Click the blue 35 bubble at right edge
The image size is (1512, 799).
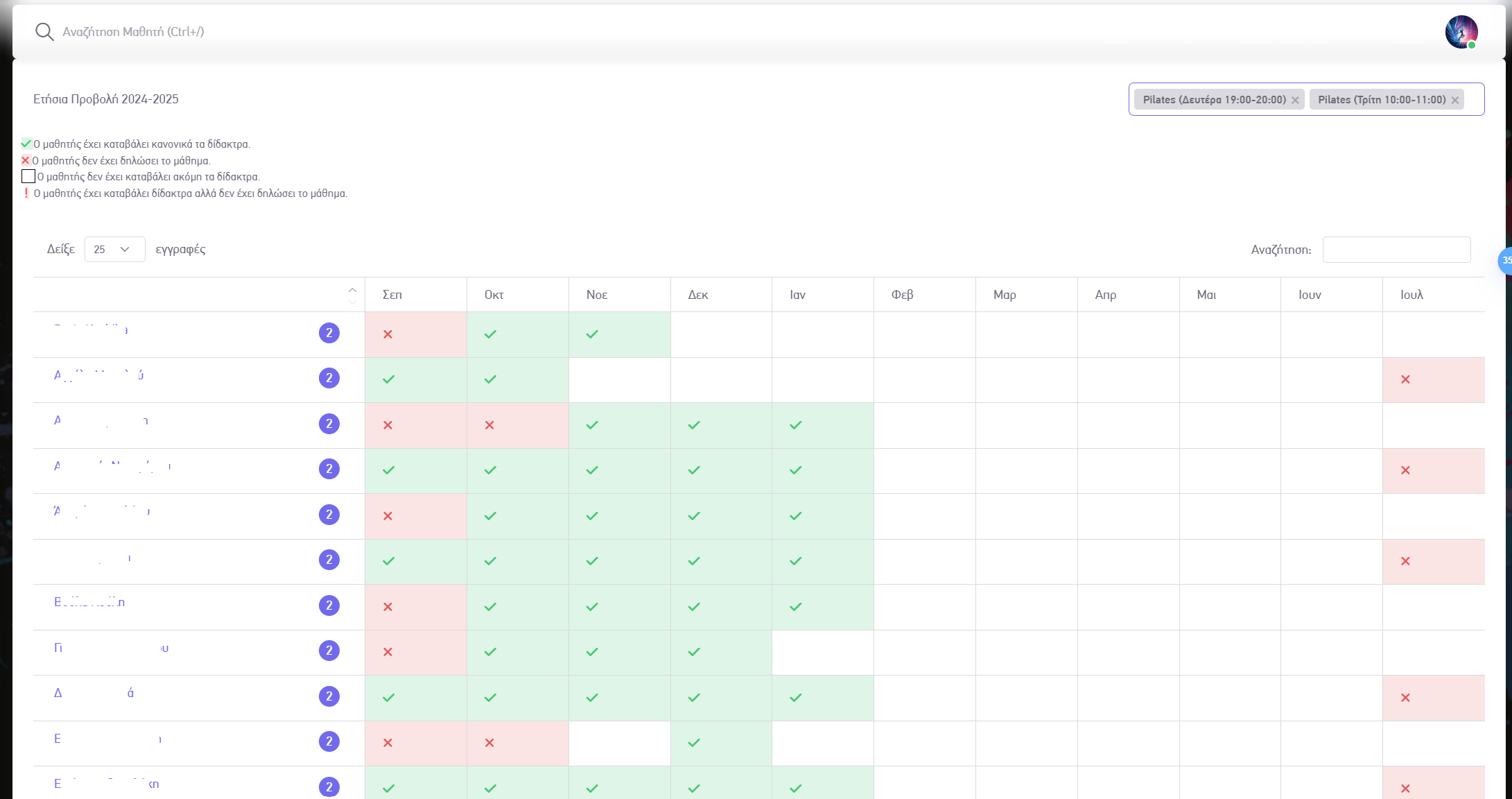coord(1506,261)
